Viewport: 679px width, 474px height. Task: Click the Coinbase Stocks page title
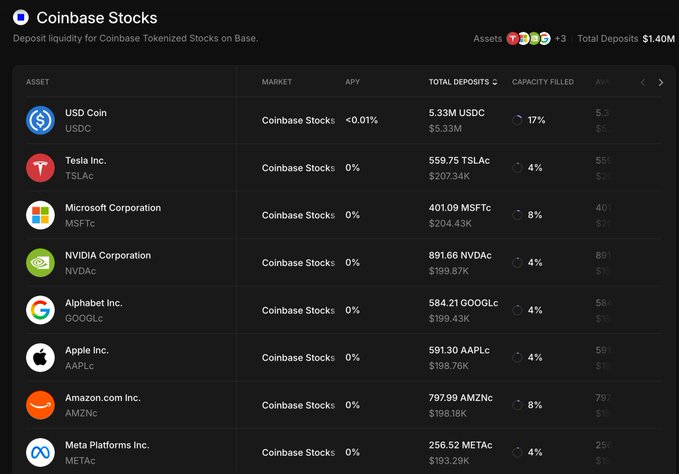click(x=97, y=18)
